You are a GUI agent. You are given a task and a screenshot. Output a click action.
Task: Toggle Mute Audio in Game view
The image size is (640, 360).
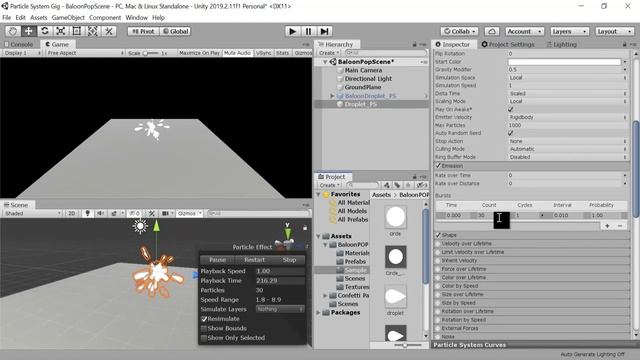coord(237,53)
